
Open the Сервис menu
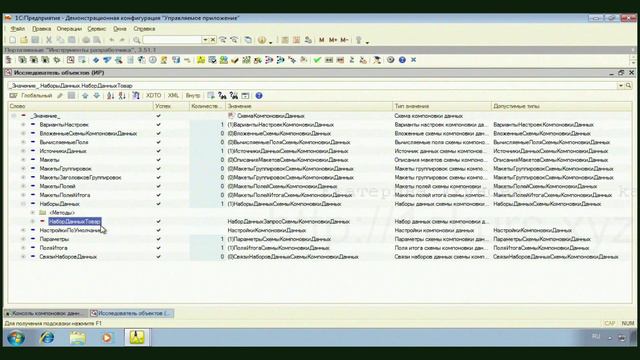click(x=97, y=29)
